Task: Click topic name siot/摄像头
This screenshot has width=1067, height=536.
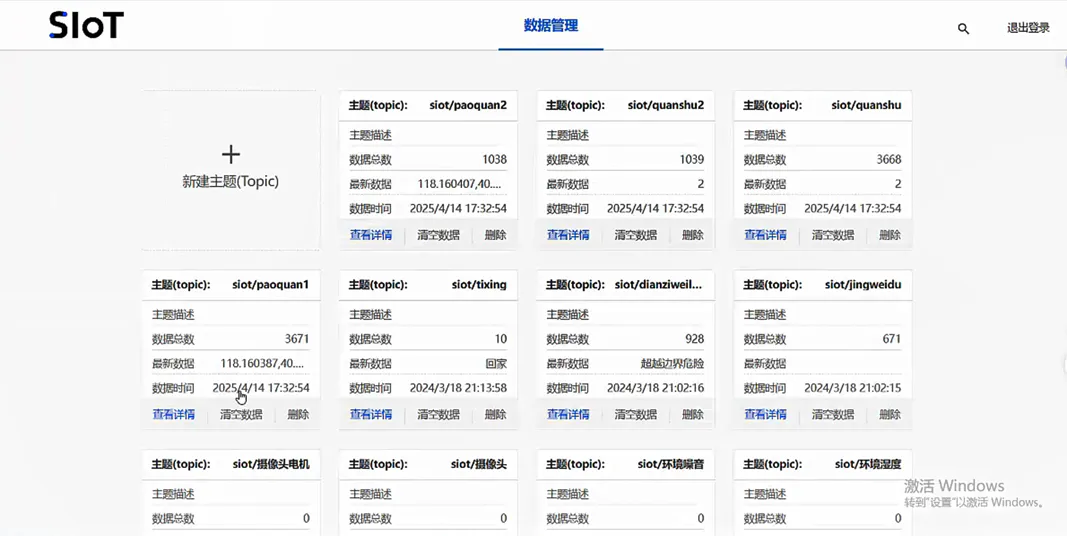Action: click(x=479, y=465)
